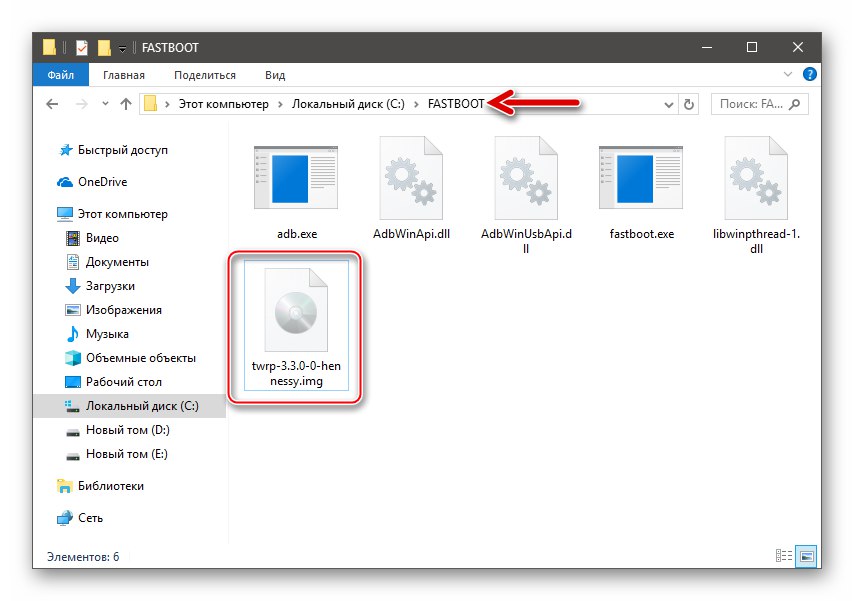
Task: Click the AdbWinApi.dll file name label
Action: pos(411,234)
